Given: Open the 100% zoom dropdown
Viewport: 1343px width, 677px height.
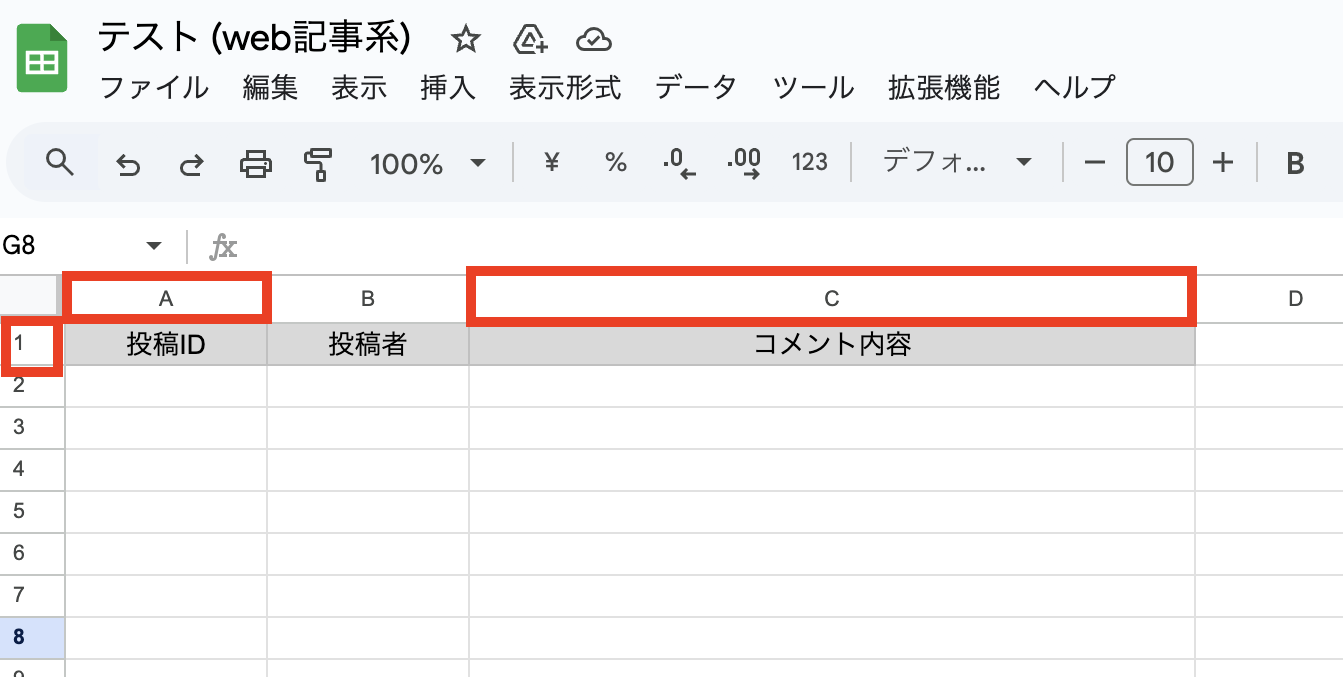Looking at the screenshot, I should [427, 163].
